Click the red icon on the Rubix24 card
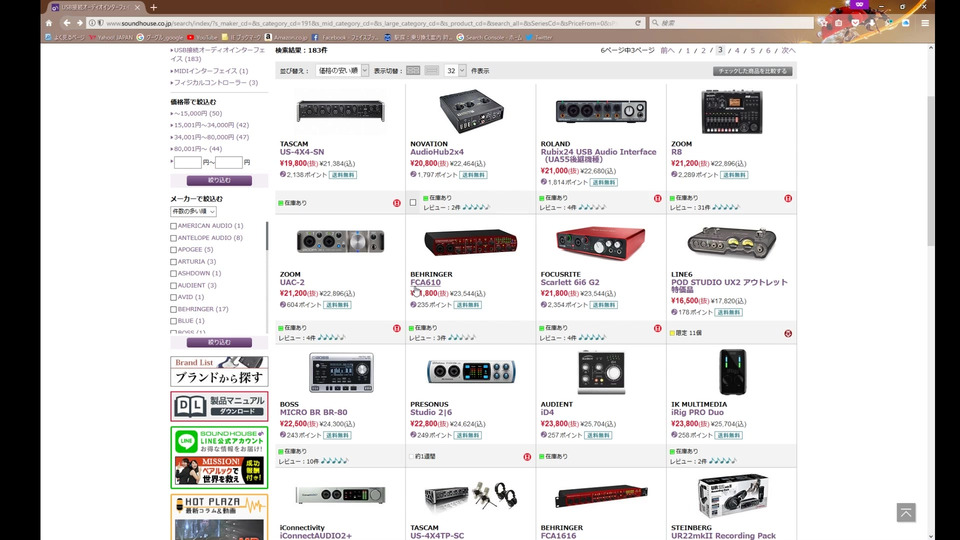 pos(658,198)
